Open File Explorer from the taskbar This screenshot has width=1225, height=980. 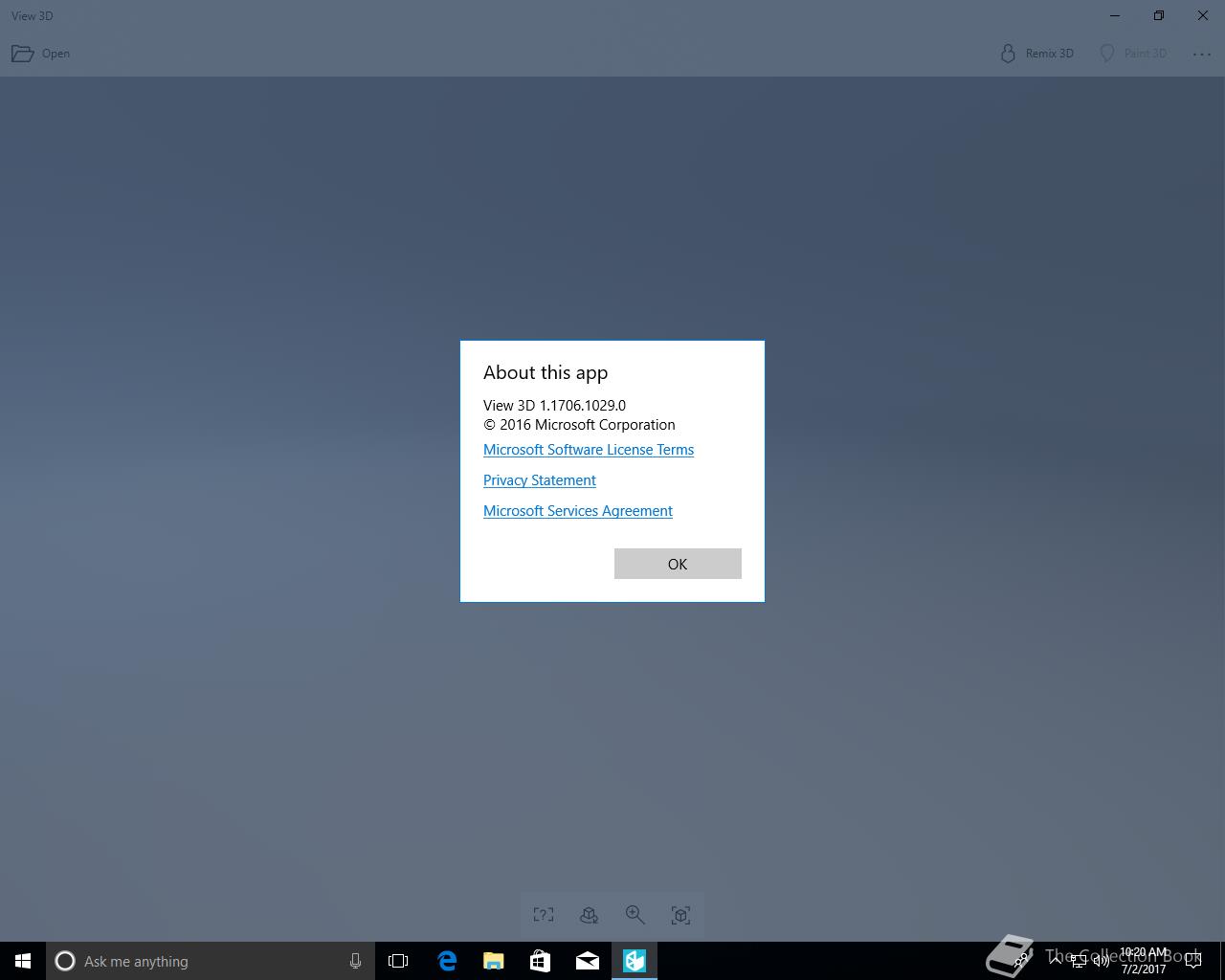(x=494, y=961)
